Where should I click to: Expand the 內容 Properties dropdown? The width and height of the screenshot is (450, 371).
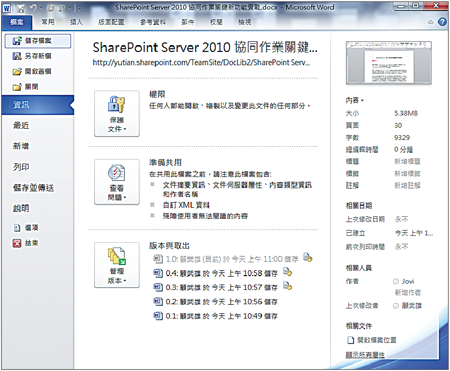tap(355, 100)
